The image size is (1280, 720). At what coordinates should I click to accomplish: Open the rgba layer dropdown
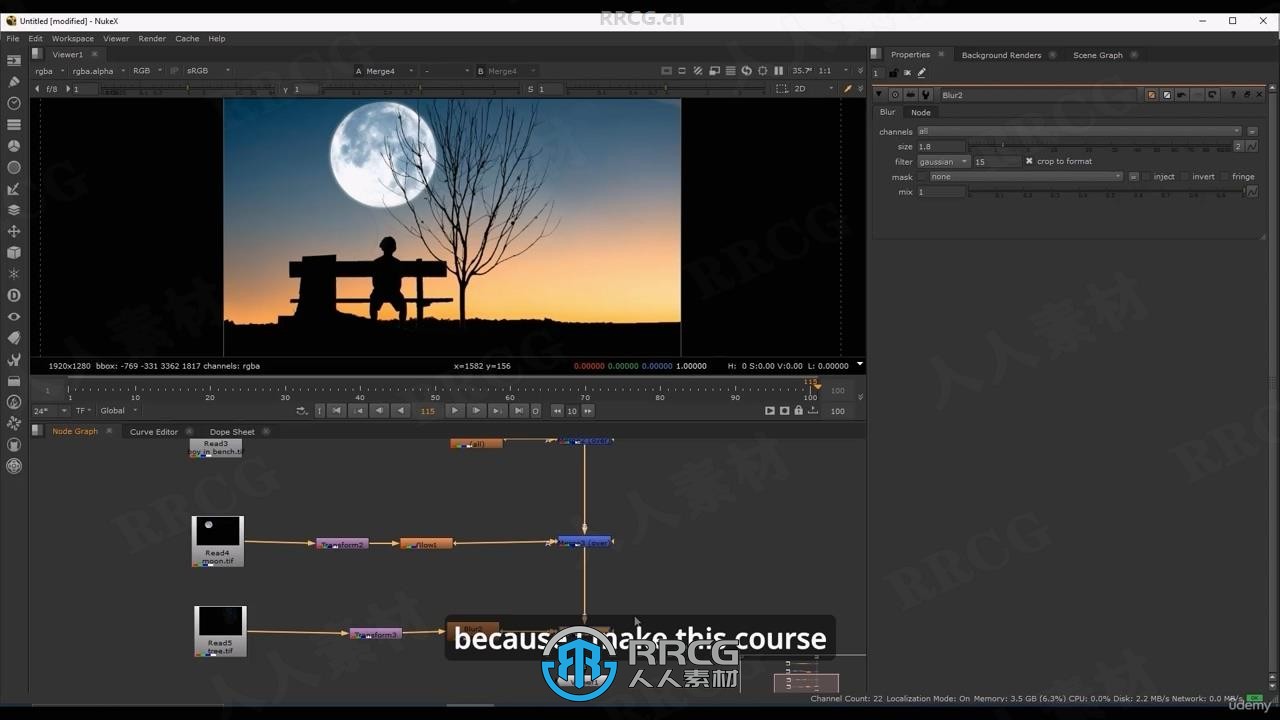click(x=49, y=71)
